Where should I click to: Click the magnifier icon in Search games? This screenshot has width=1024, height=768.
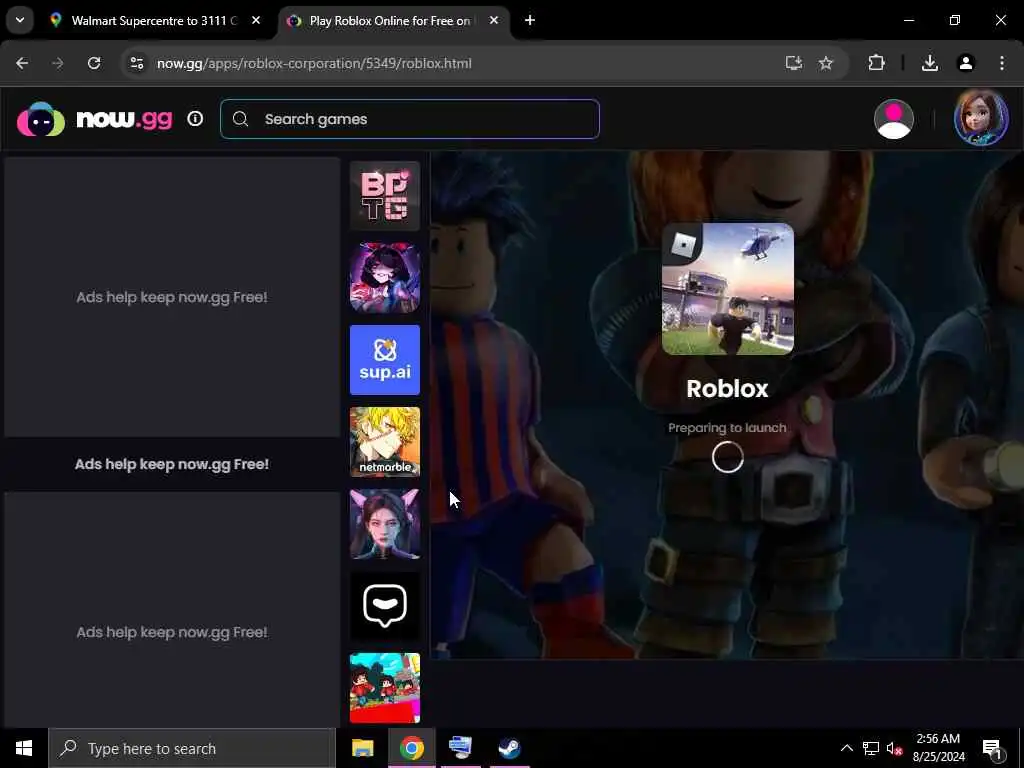(x=240, y=119)
